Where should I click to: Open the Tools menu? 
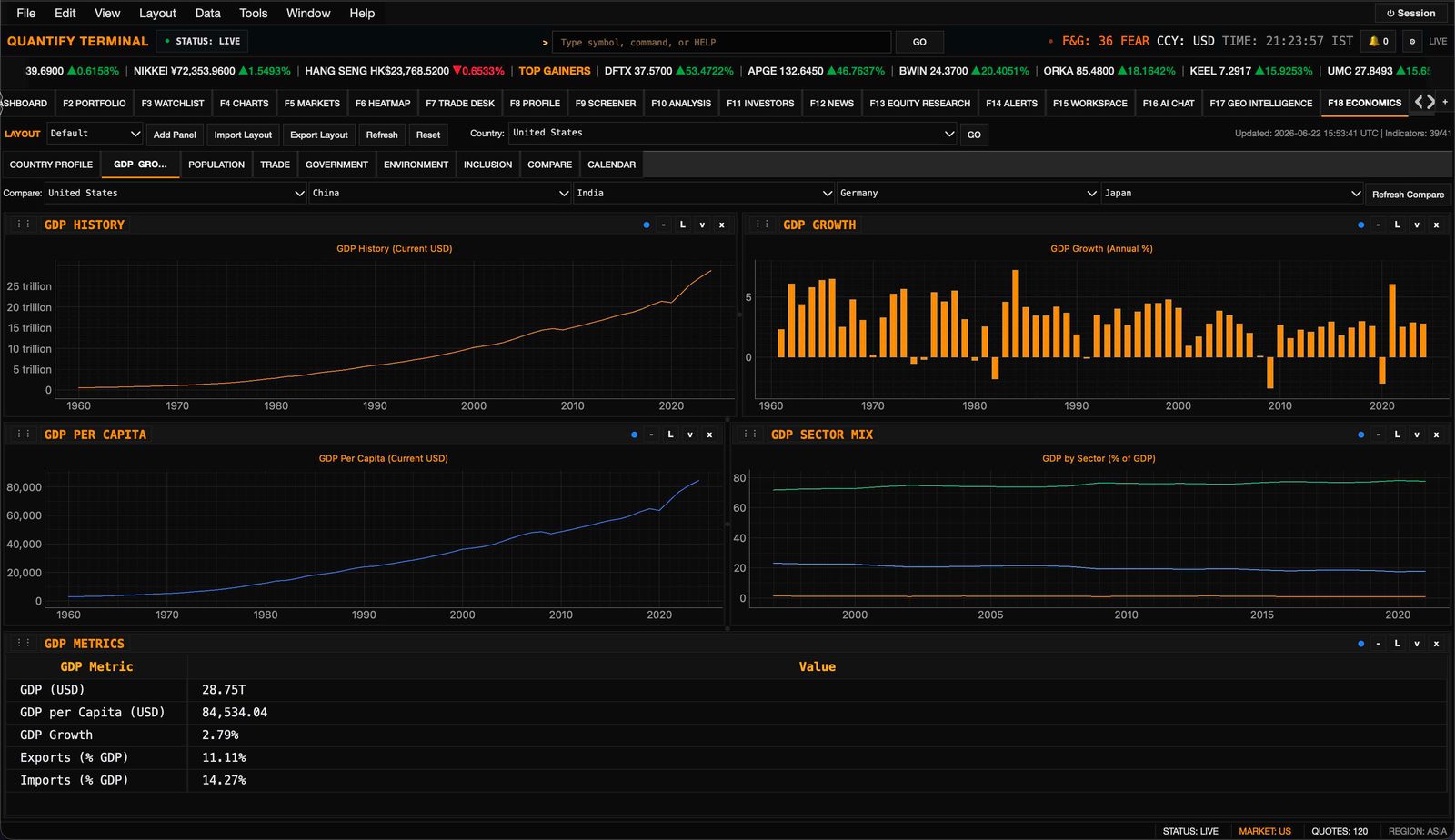tap(253, 13)
